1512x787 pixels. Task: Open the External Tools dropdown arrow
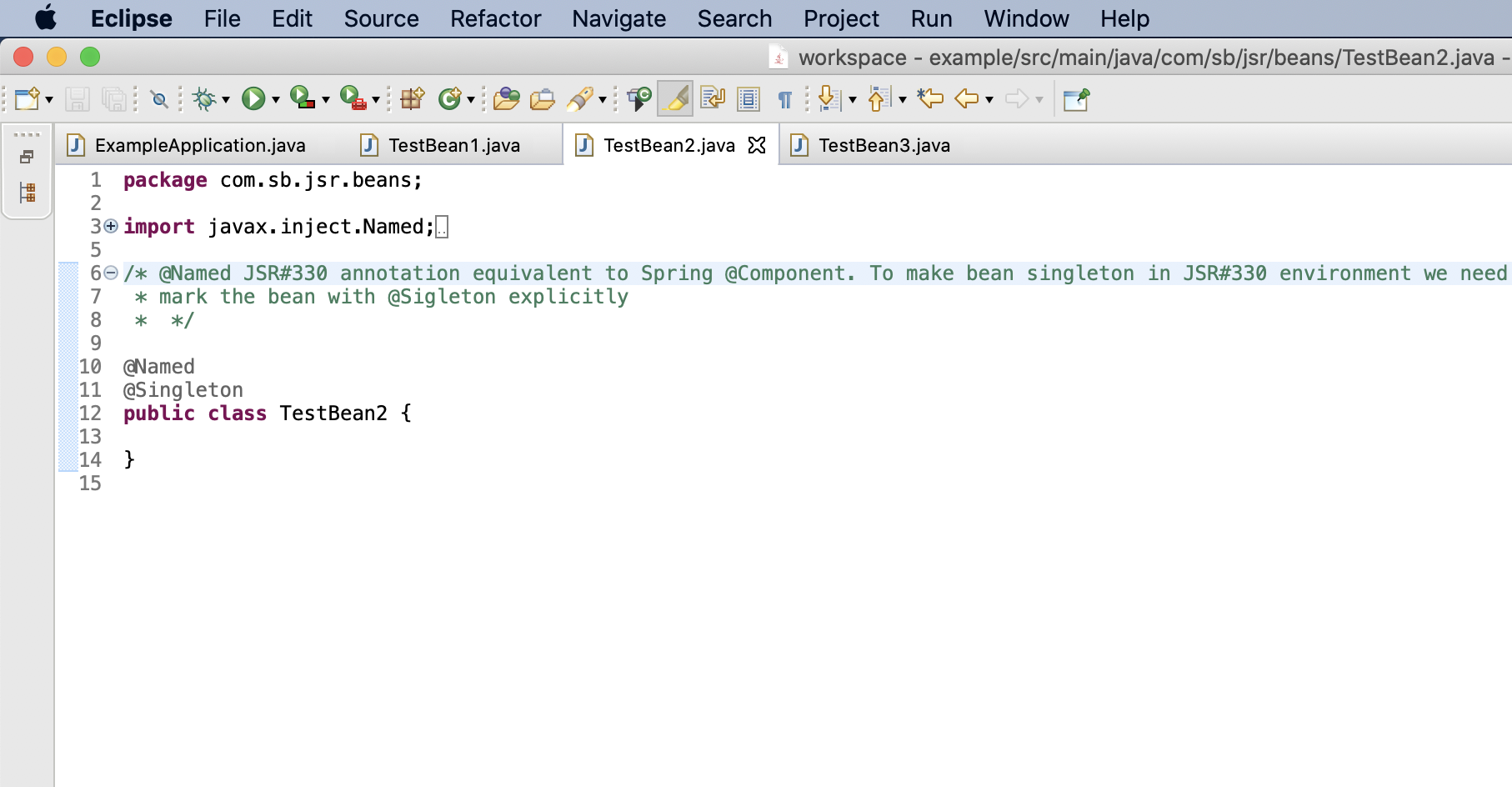click(x=376, y=100)
